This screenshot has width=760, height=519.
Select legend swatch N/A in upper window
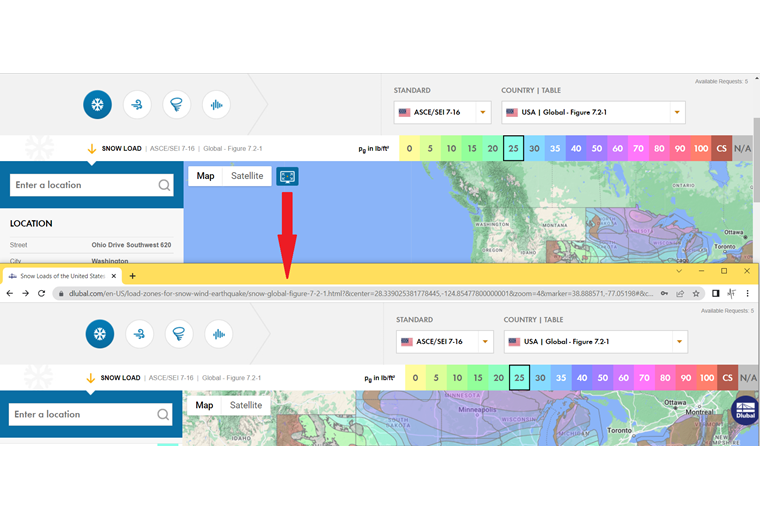[743, 149]
